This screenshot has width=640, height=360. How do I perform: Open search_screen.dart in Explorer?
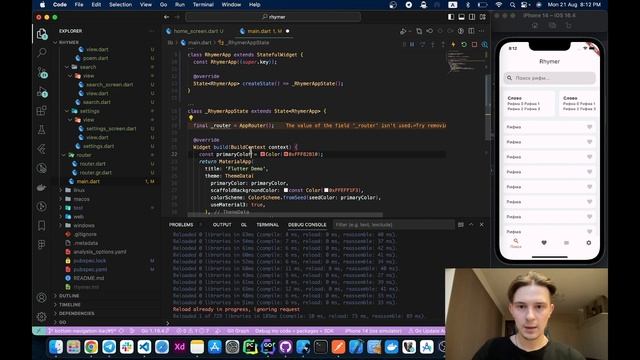point(109,84)
